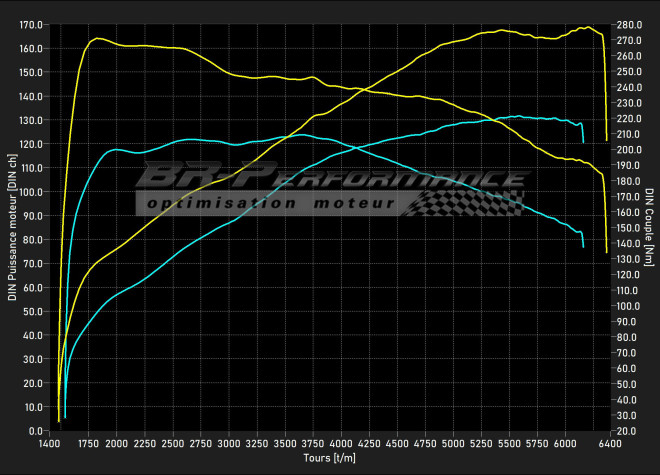Click the 'optimisation moteur' watermark text
Screen dimensions: 660x475
click(270, 202)
